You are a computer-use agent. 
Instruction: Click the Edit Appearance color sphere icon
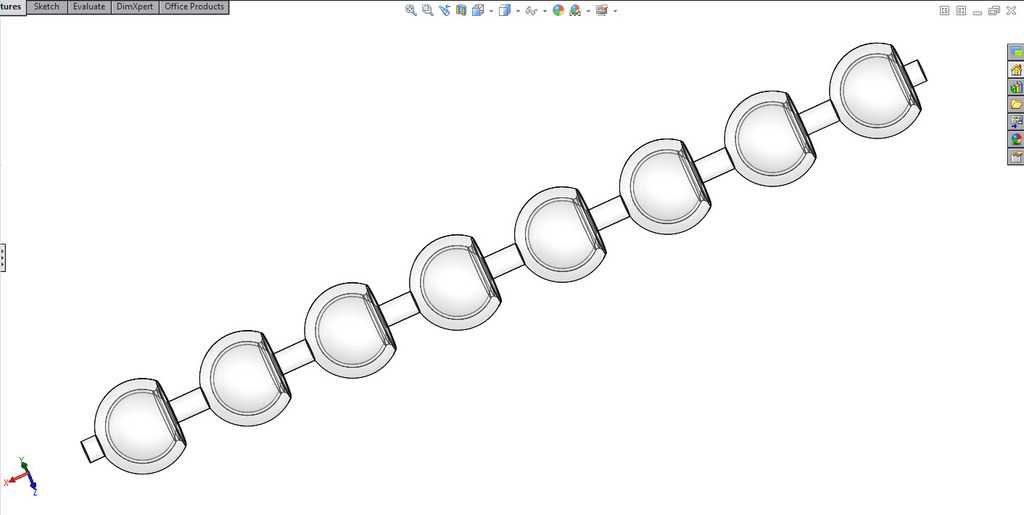tap(559, 10)
